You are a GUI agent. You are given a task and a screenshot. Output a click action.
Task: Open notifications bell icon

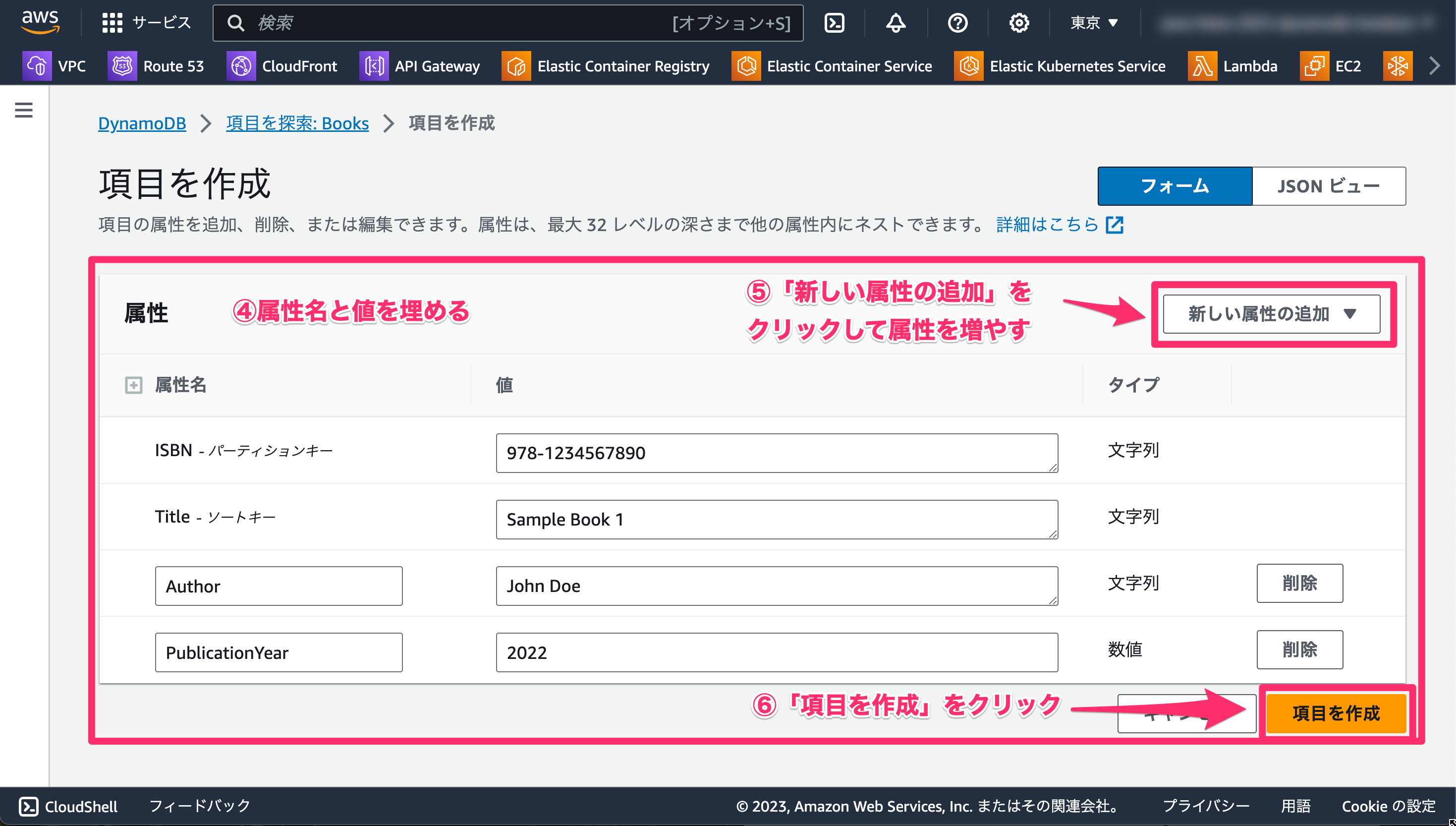(x=896, y=23)
